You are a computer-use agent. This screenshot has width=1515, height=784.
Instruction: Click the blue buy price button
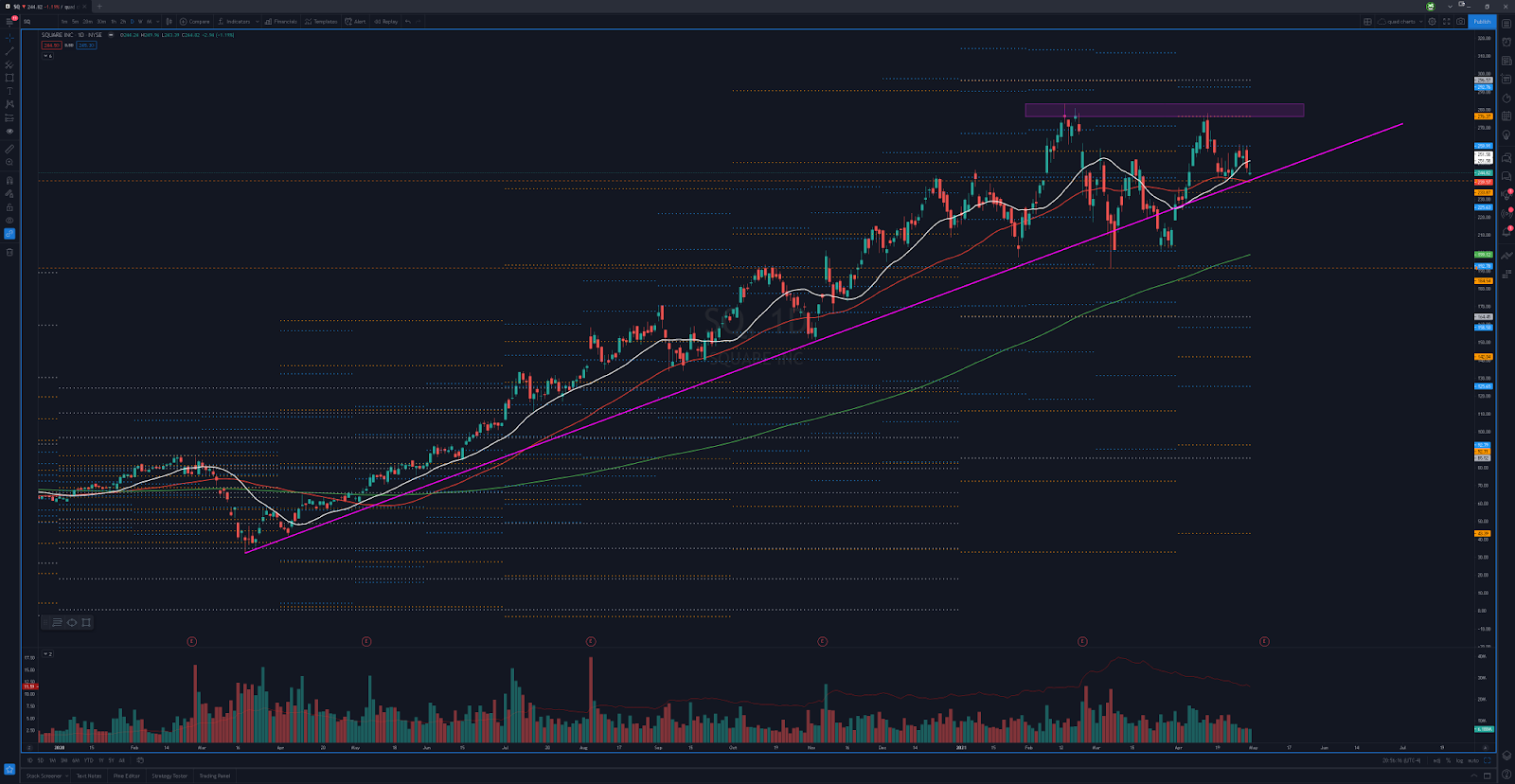(86, 45)
